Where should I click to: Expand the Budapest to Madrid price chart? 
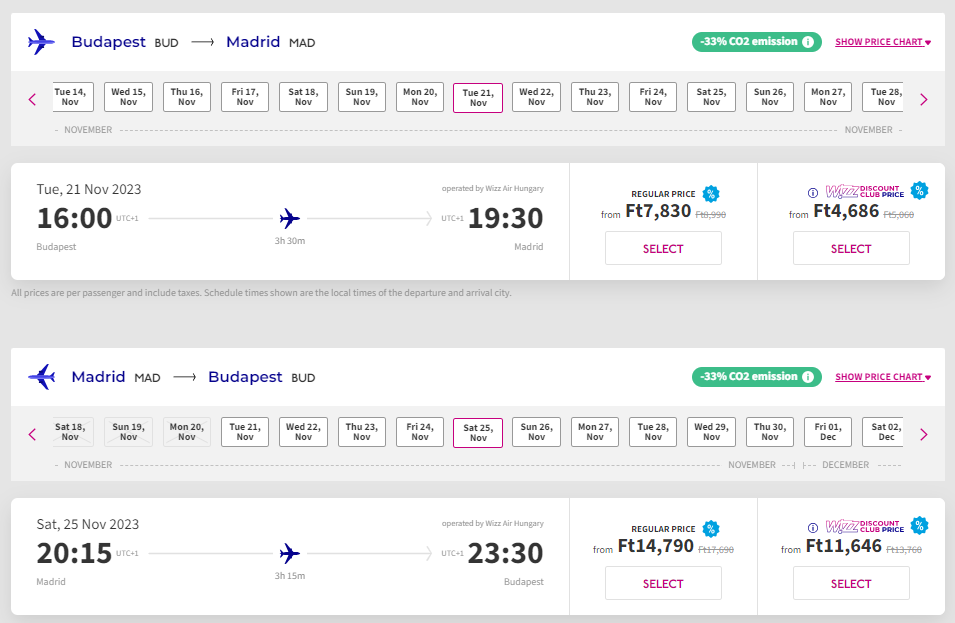click(x=883, y=42)
